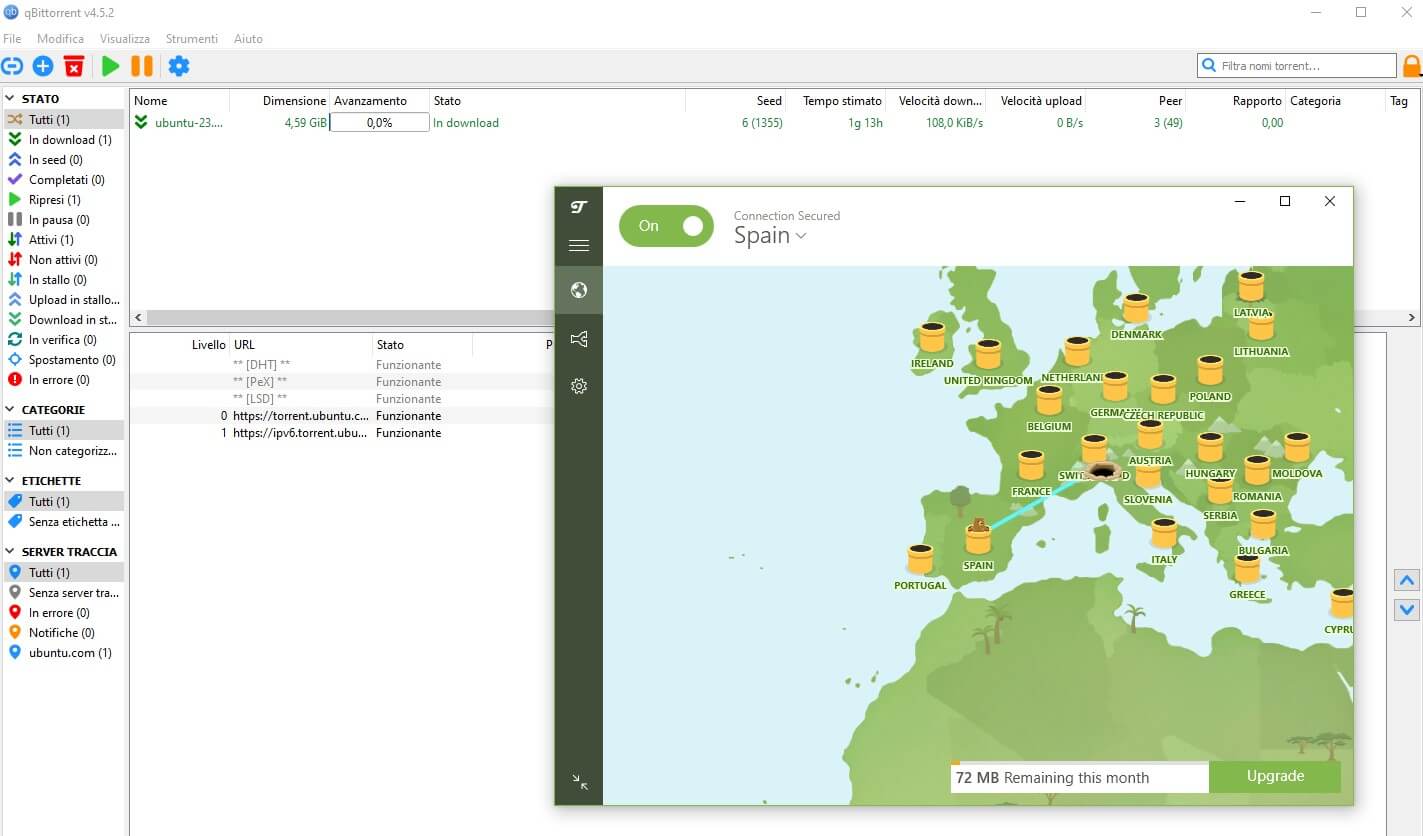Sort by Dimensione column header
Image resolution: width=1423 pixels, height=836 pixels.
coord(279,101)
